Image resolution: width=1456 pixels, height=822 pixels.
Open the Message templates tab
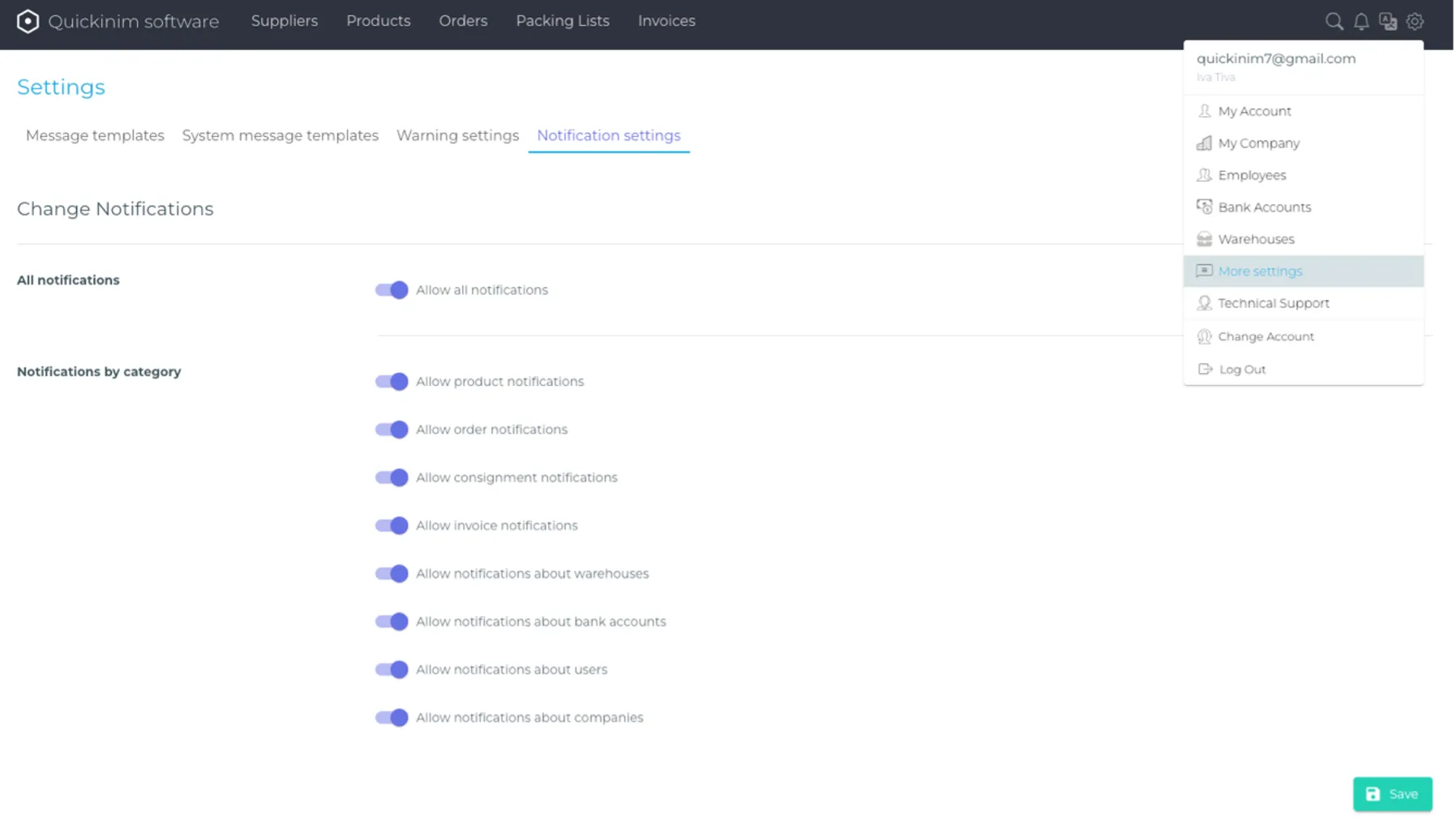[95, 135]
